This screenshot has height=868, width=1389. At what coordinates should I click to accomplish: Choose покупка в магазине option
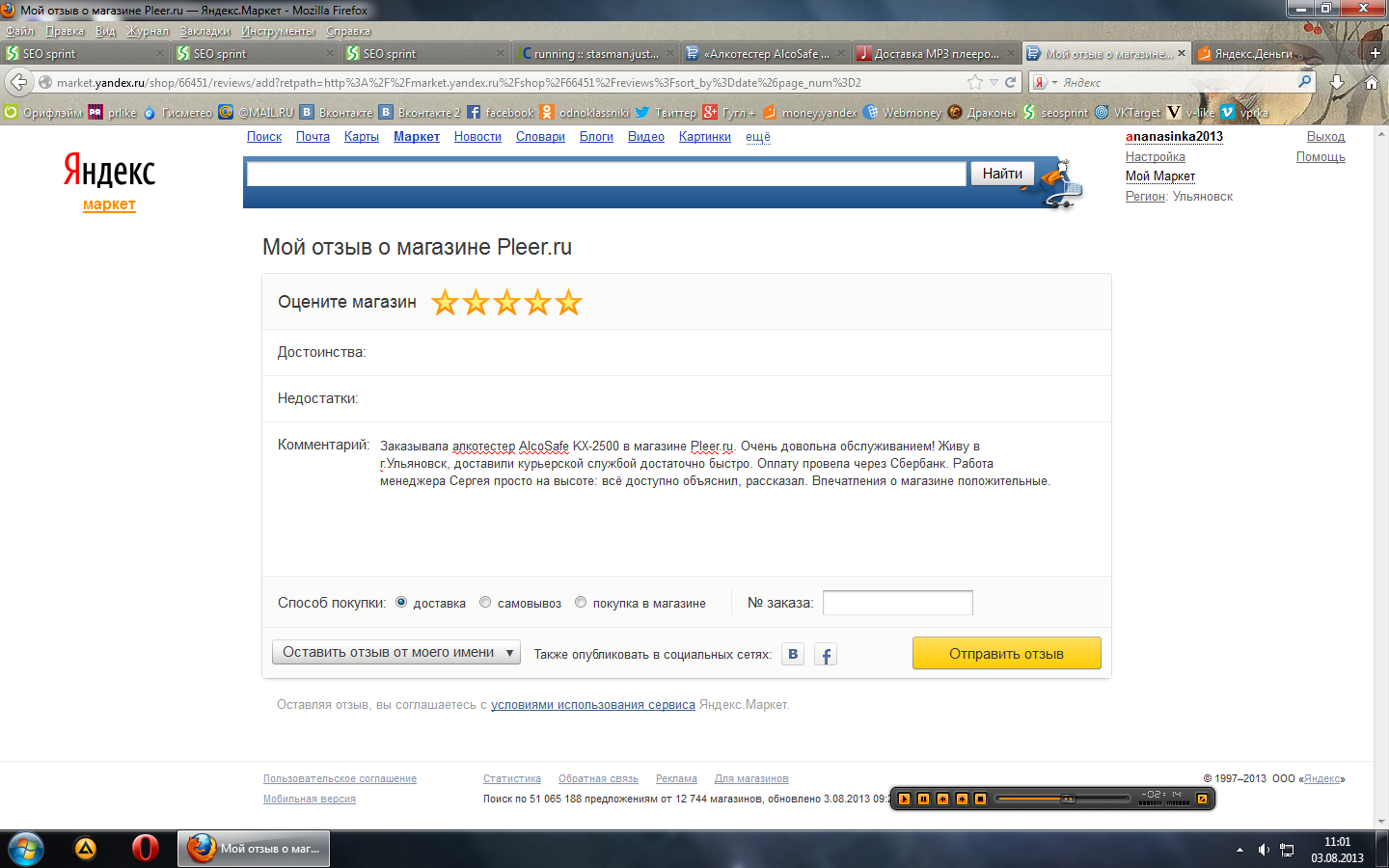pos(581,602)
